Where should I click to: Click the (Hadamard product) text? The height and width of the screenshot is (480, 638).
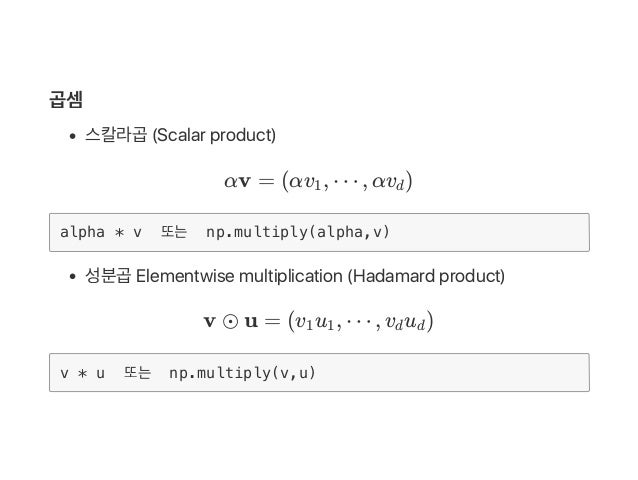(x=426, y=275)
